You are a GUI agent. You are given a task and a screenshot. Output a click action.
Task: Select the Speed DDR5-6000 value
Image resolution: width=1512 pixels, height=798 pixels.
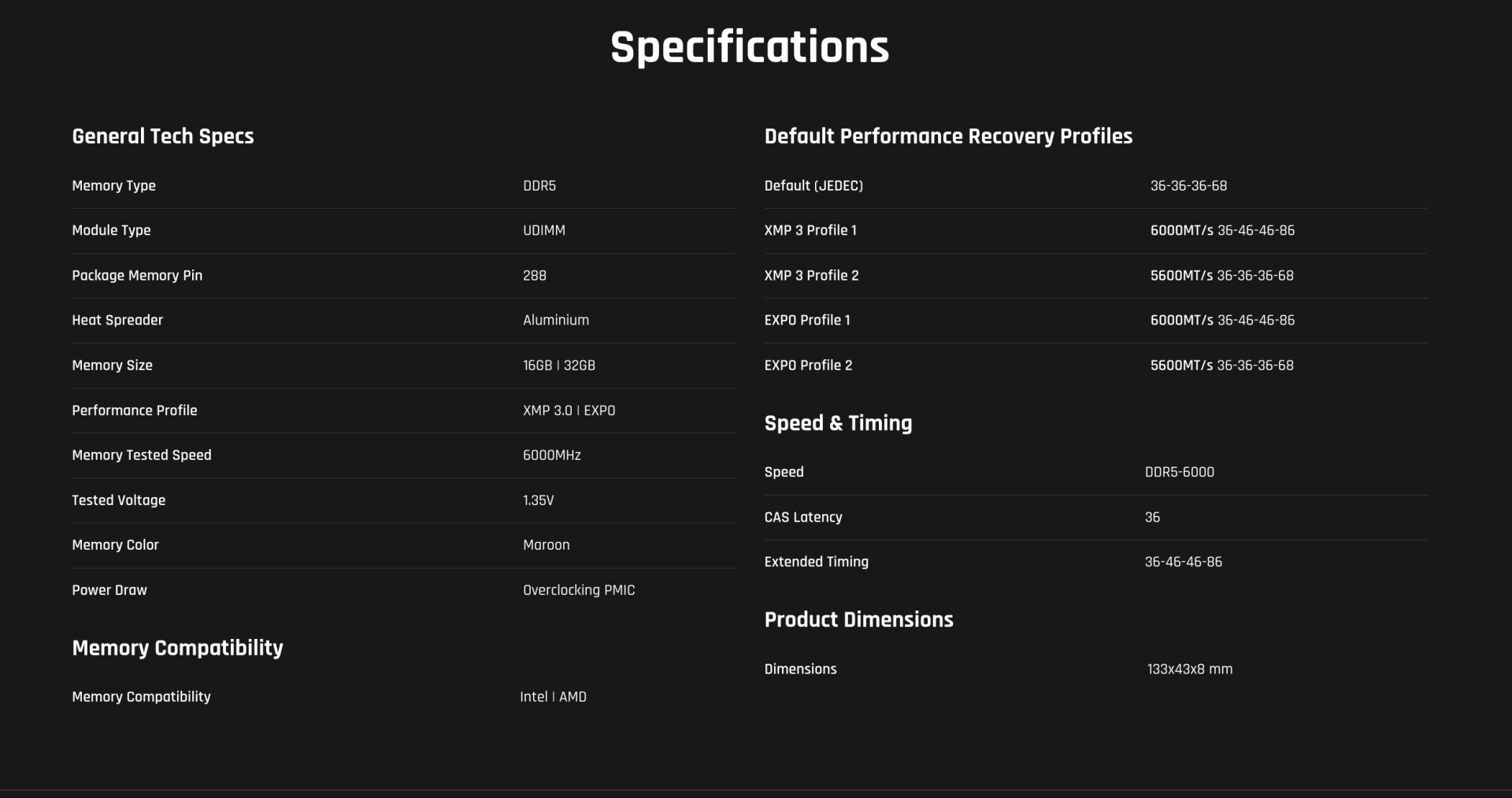[1180, 473]
